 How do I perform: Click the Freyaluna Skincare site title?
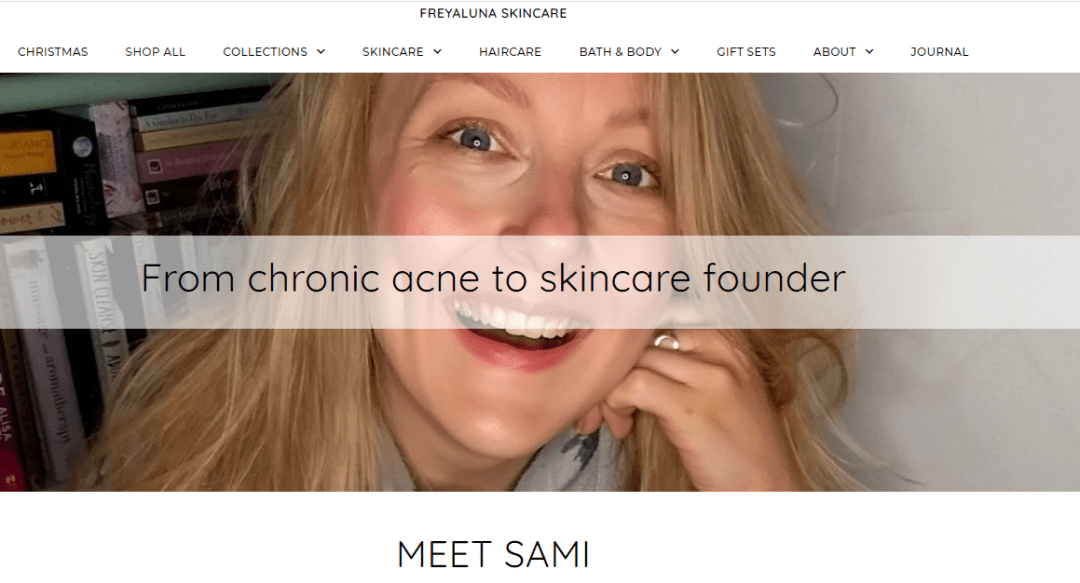pos(493,13)
